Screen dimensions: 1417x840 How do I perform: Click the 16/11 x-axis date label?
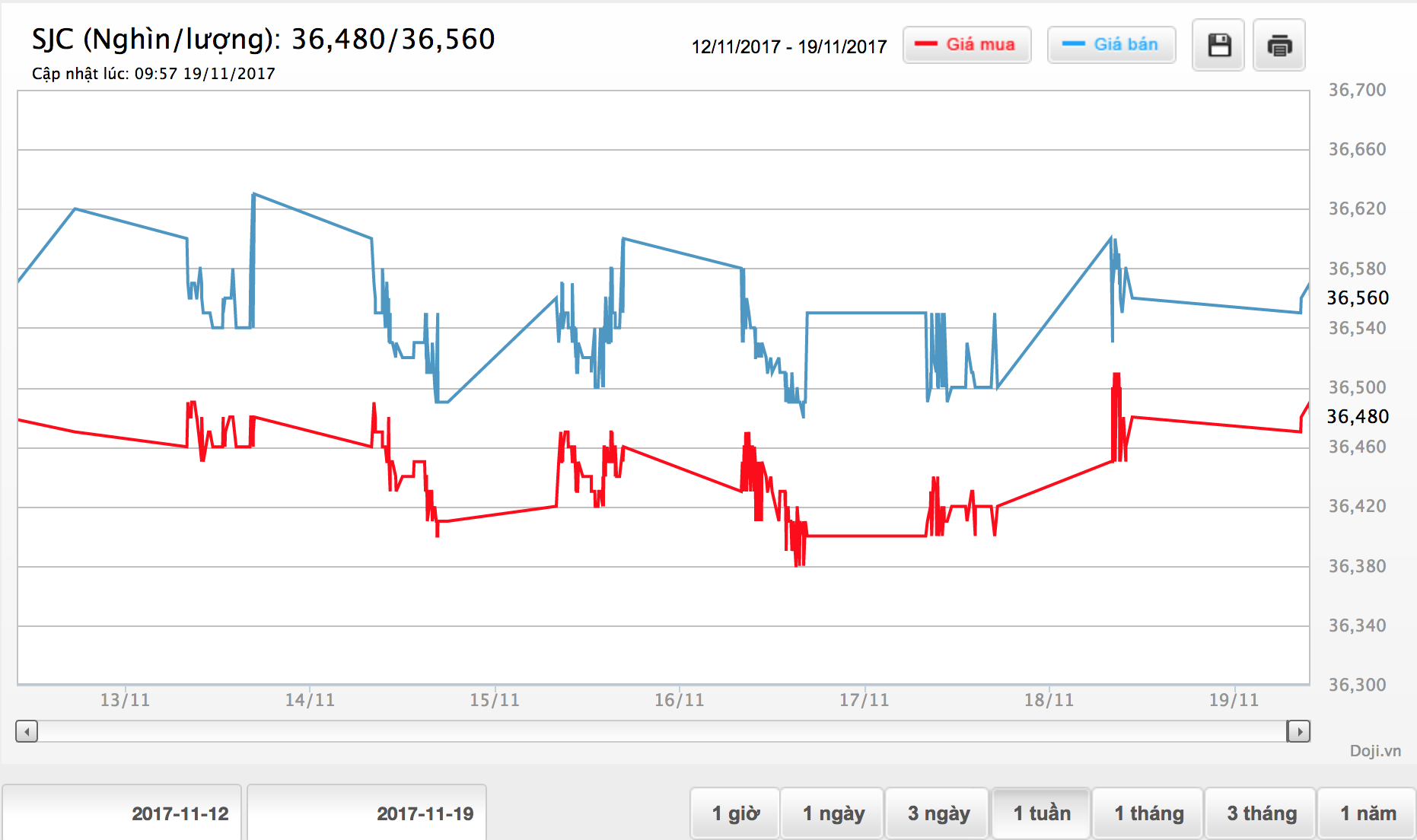pyautogui.click(x=680, y=700)
